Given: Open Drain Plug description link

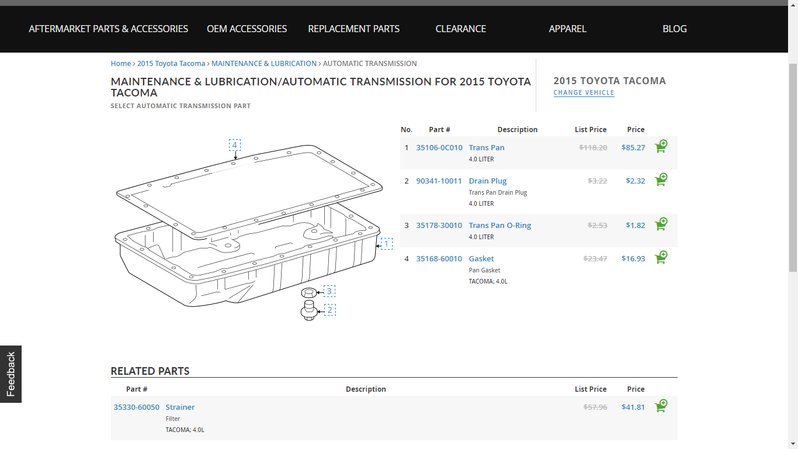Looking at the screenshot, I should tap(488, 181).
